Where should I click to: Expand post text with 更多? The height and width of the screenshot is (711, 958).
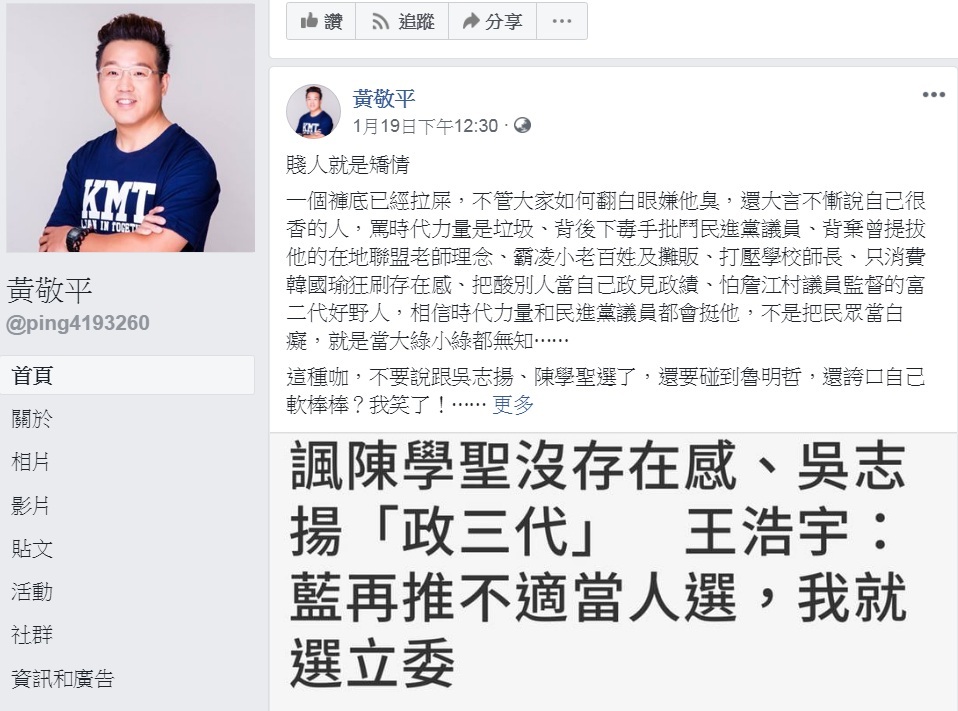click(513, 404)
